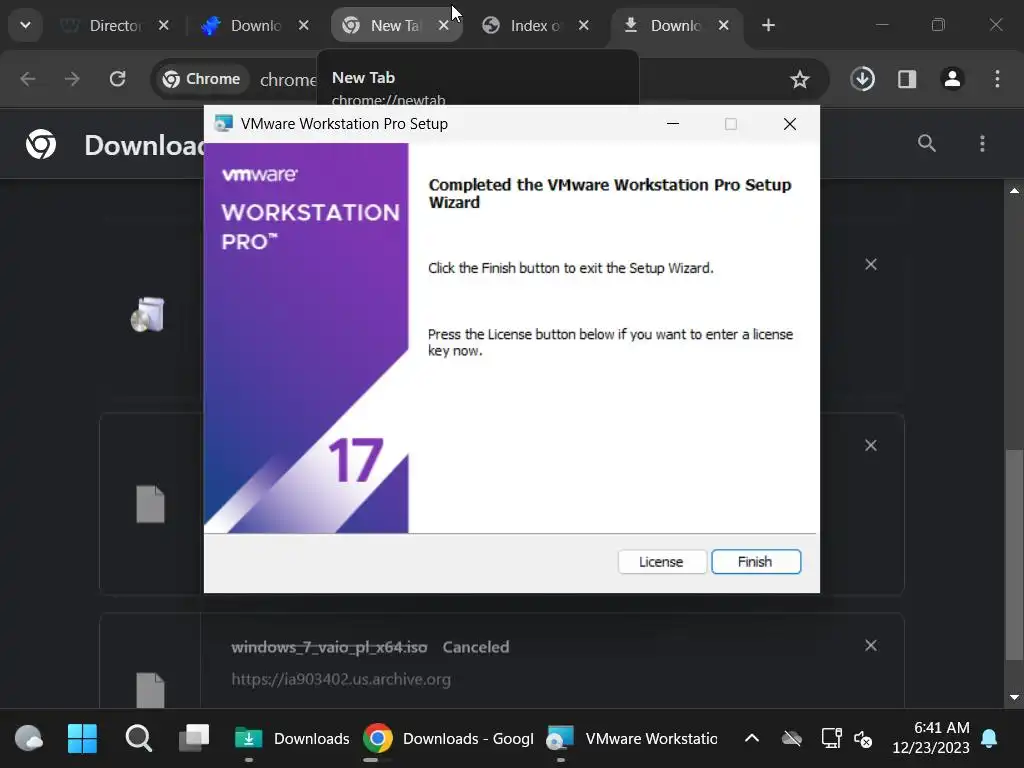Open the Chrome three-dot main menu
Viewport: 1024px width, 768px height.
997,79
